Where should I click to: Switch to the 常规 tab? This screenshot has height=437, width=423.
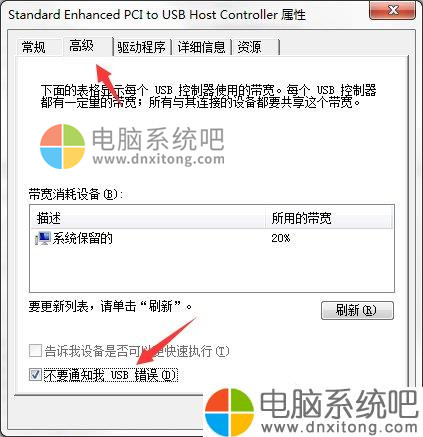click(x=33, y=47)
